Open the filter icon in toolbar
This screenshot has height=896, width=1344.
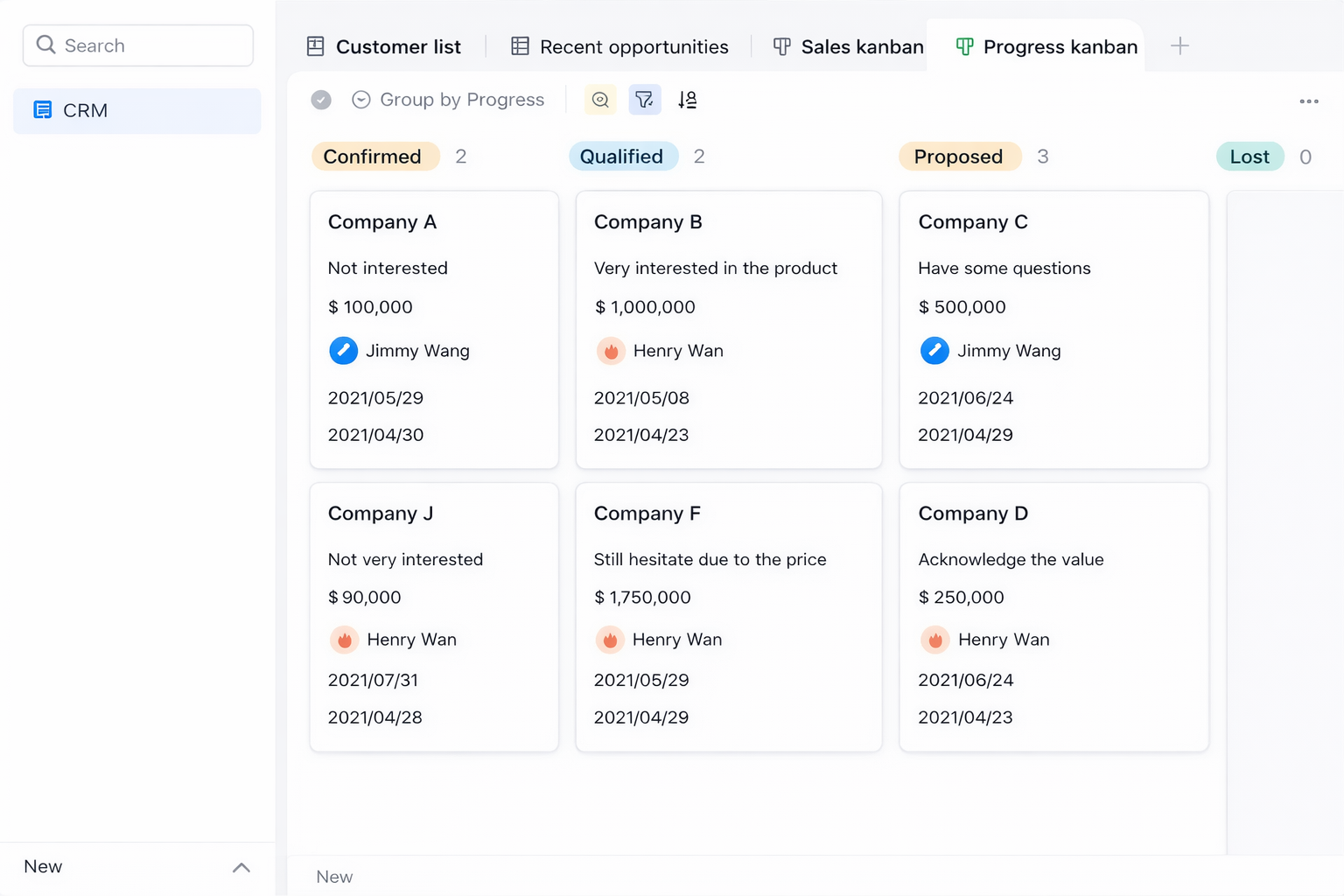coord(645,100)
